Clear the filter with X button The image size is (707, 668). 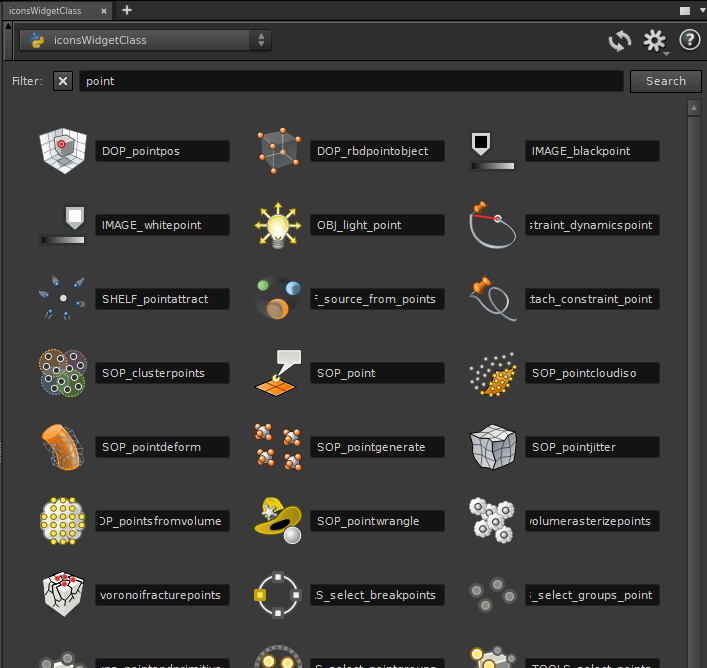pyautogui.click(x=63, y=81)
